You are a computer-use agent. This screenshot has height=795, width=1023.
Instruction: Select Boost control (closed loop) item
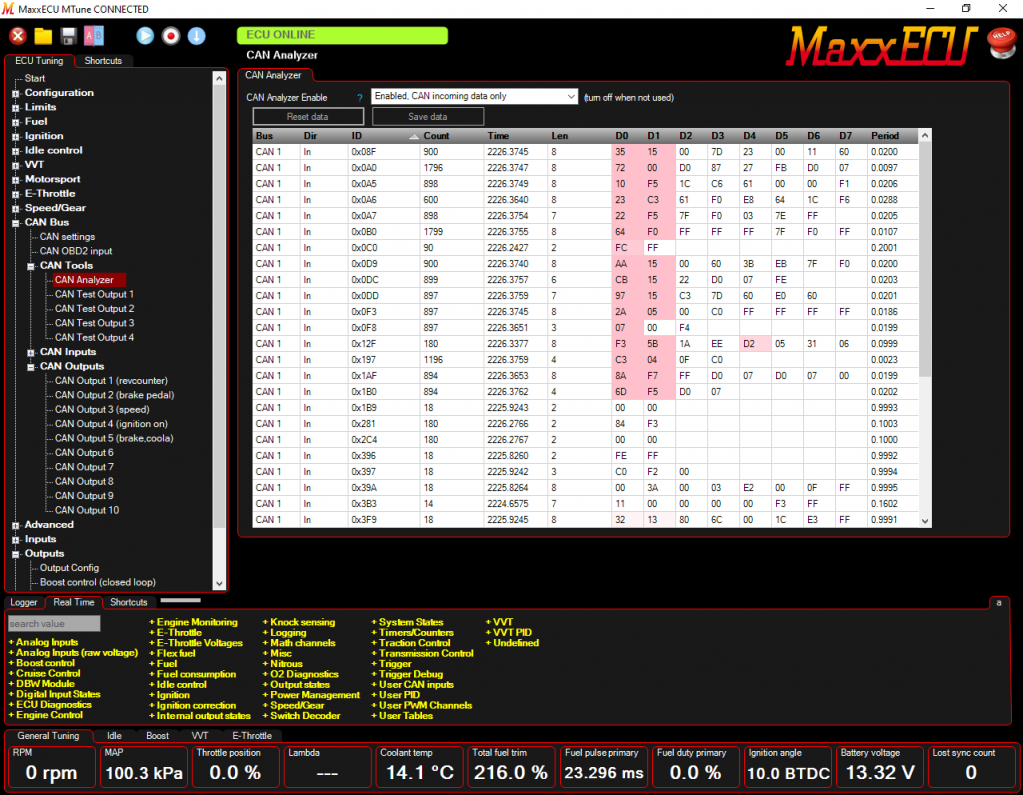point(98,582)
